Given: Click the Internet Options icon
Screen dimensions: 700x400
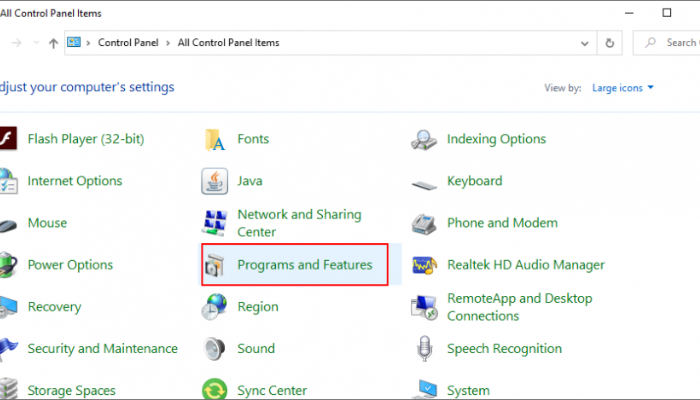Looking at the screenshot, I should coord(8,181).
